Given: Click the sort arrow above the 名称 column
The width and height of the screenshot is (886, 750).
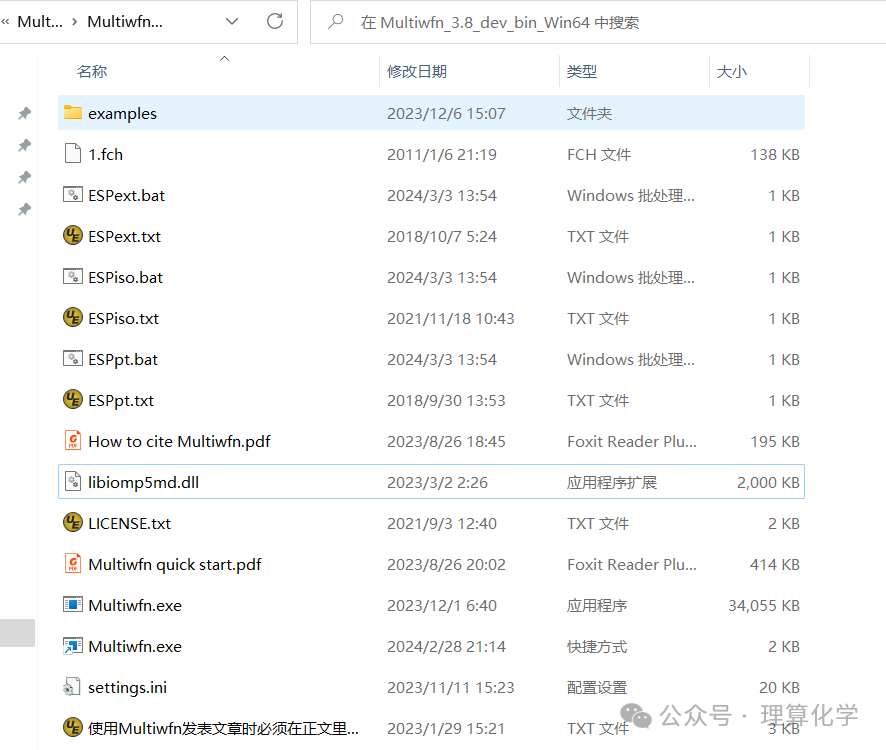Looking at the screenshot, I should pos(224,58).
